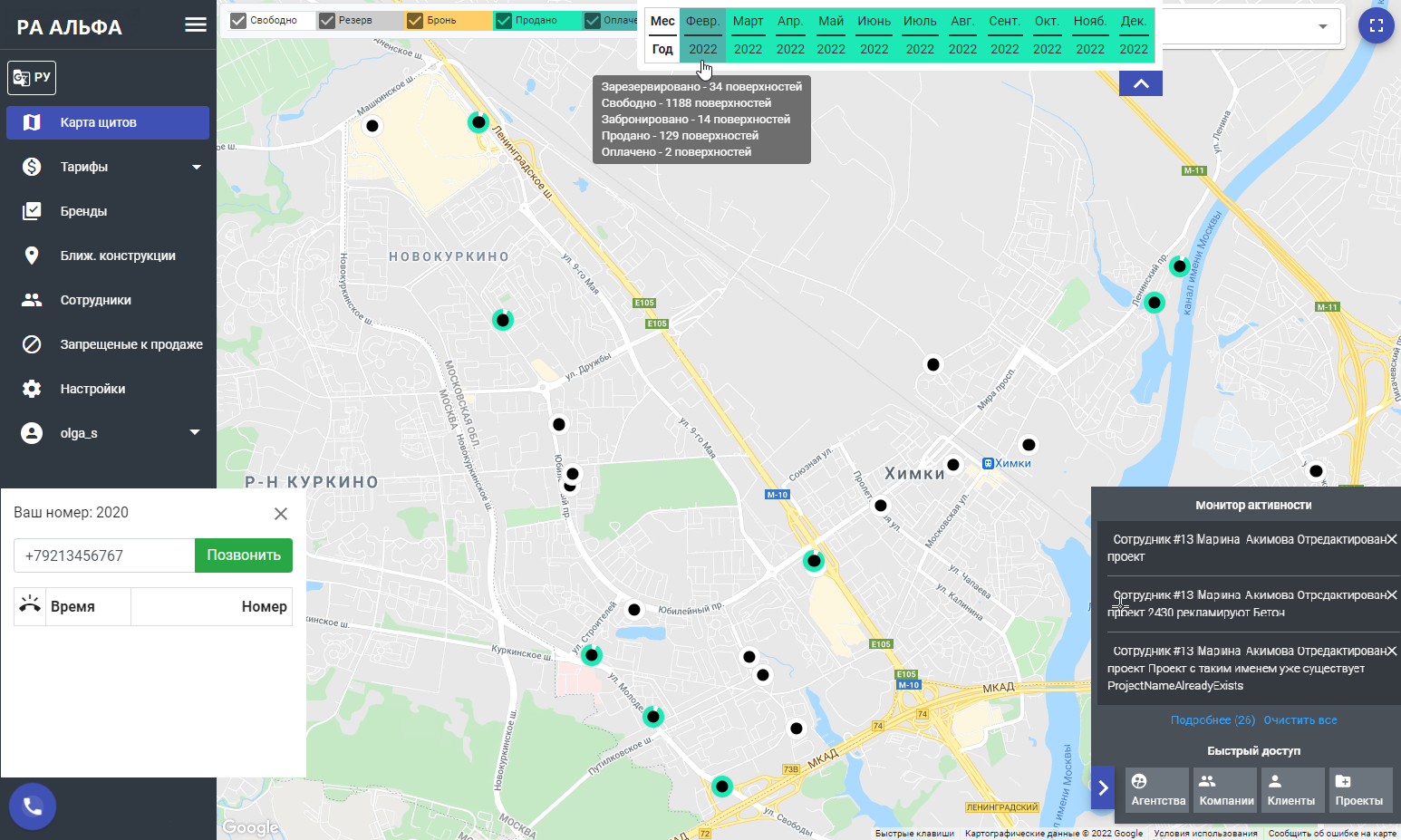Viewport: 1401px width, 840px height.
Task: Open Компании quick access
Action: [1225, 789]
